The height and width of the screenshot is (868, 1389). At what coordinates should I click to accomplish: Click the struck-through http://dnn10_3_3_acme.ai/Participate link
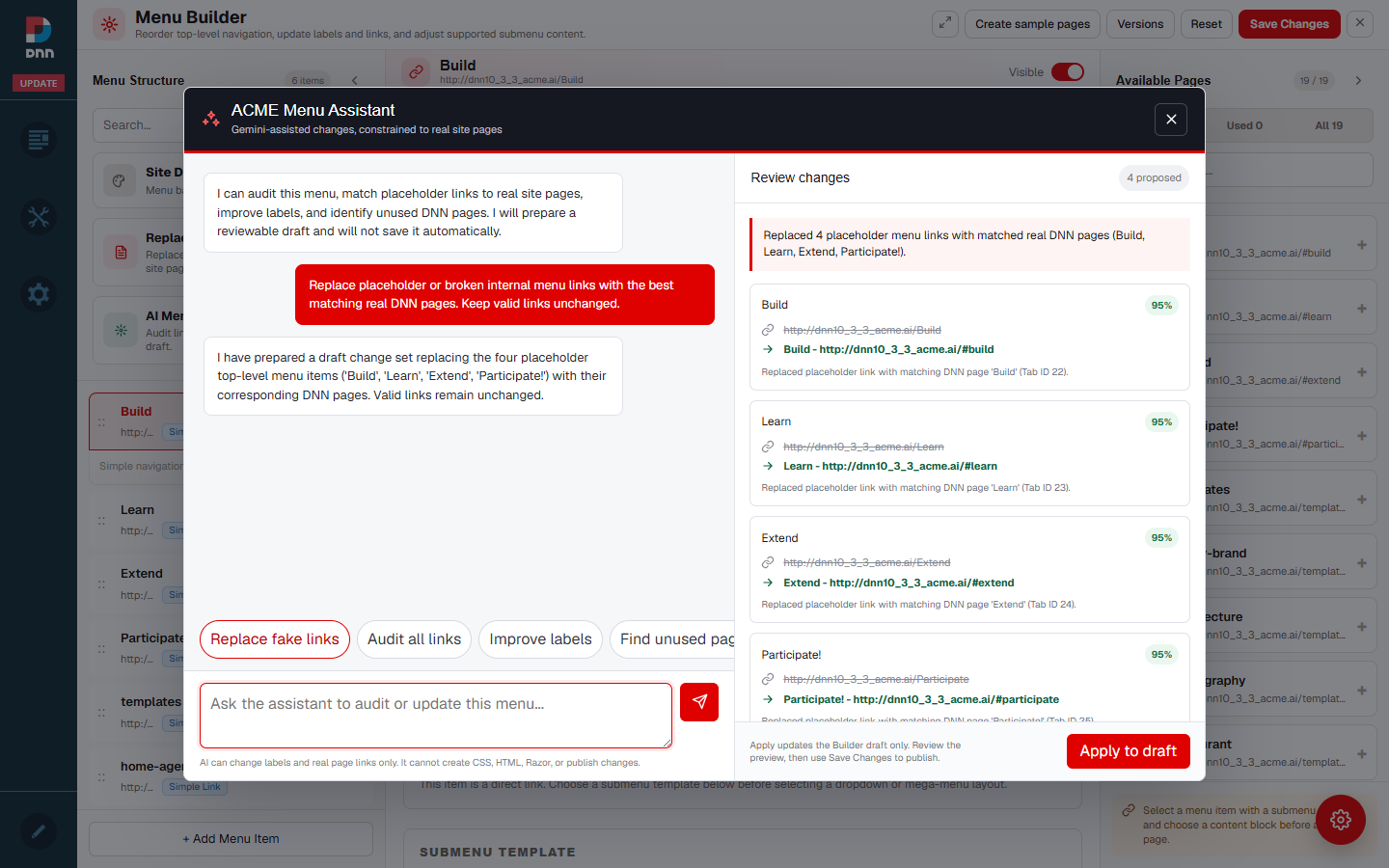tap(876, 679)
